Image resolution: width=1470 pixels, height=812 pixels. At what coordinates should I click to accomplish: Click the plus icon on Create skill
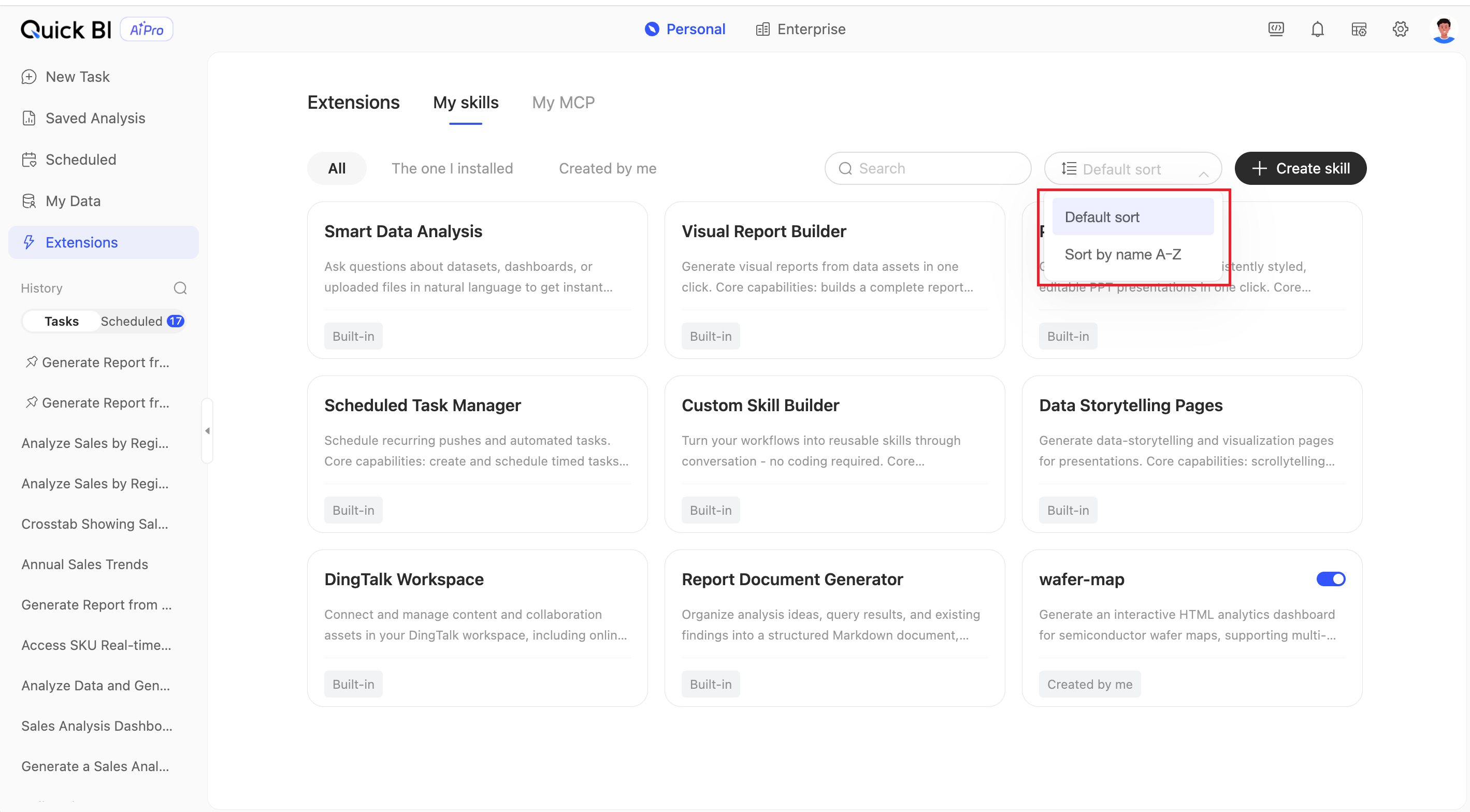pos(1259,168)
